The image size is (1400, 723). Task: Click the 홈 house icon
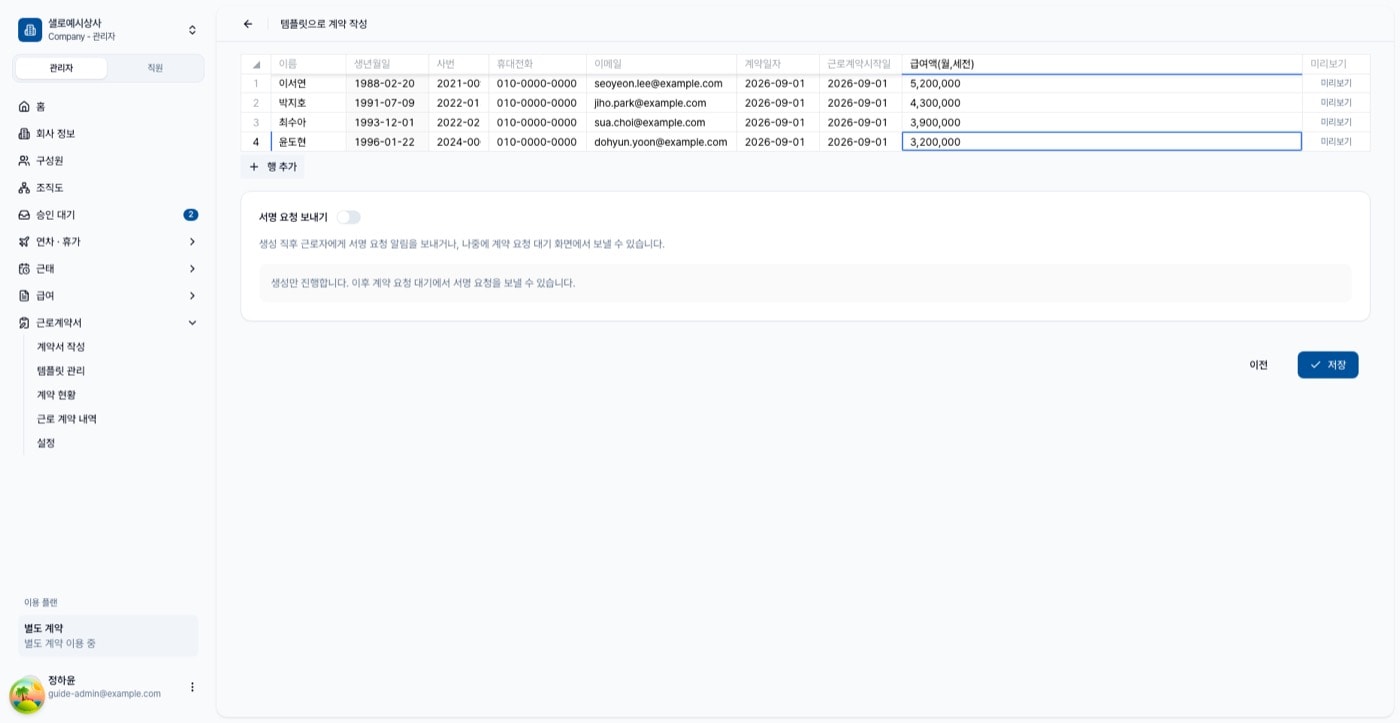[x=25, y=106]
